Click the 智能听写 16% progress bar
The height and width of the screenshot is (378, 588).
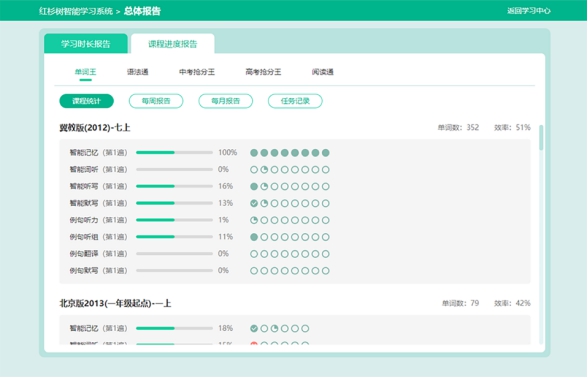point(174,186)
